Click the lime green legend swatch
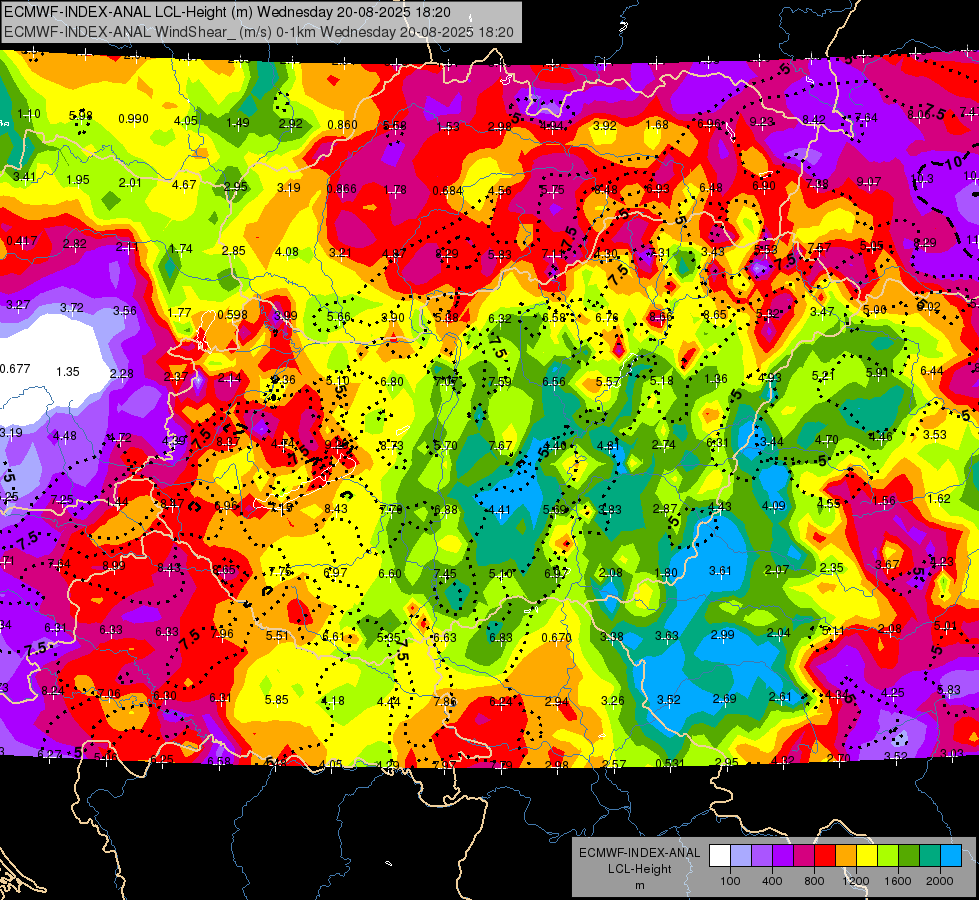 tap(888, 856)
